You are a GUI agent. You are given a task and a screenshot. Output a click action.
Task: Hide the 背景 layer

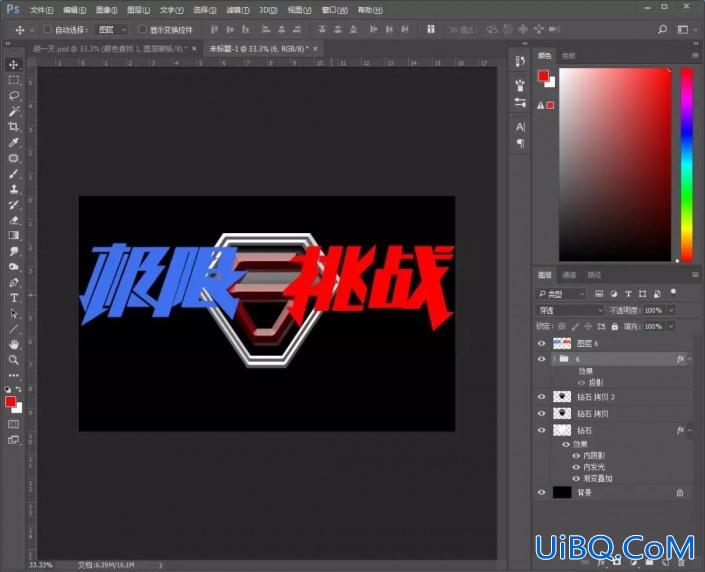pos(541,492)
